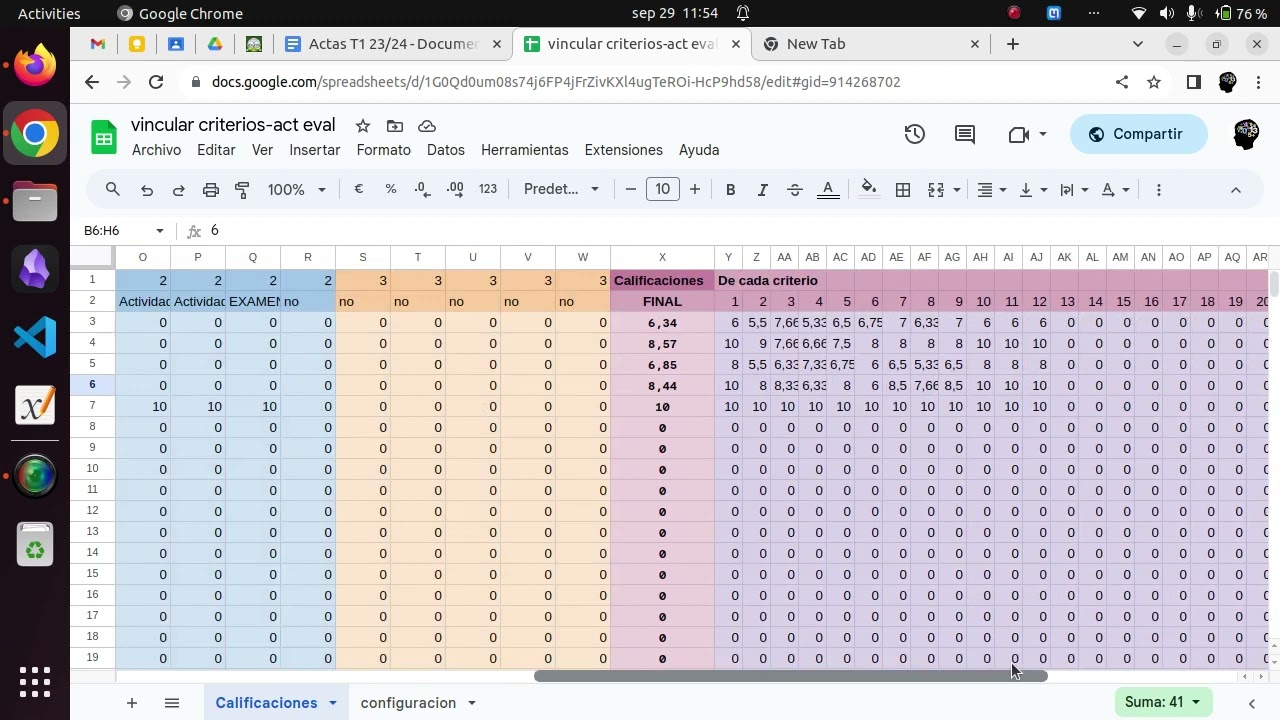Redo the last undone action
Viewport: 1280px width, 720px height.
pyautogui.click(x=179, y=190)
